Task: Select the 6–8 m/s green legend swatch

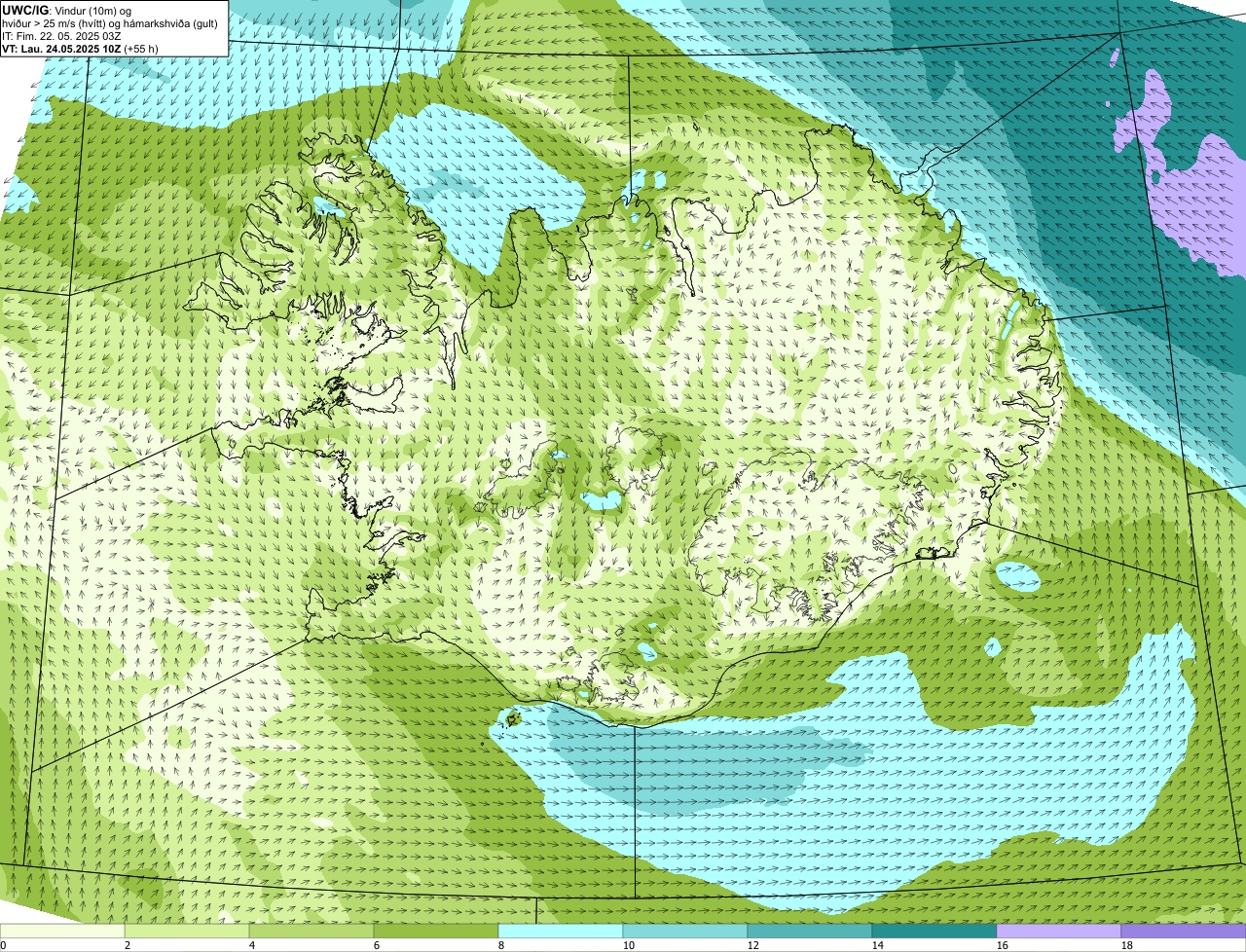Action: [436, 932]
